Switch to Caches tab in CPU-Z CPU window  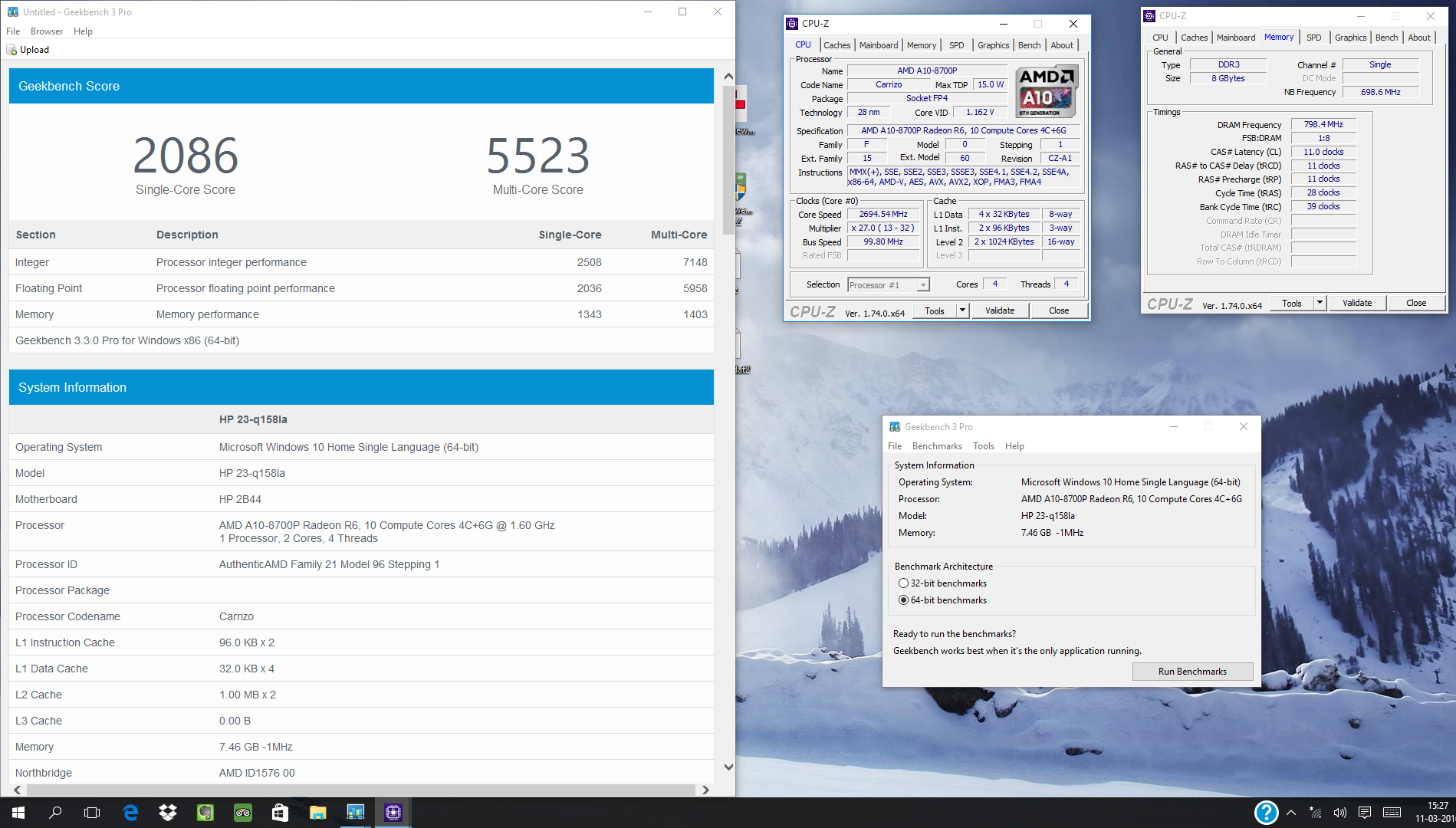point(836,45)
